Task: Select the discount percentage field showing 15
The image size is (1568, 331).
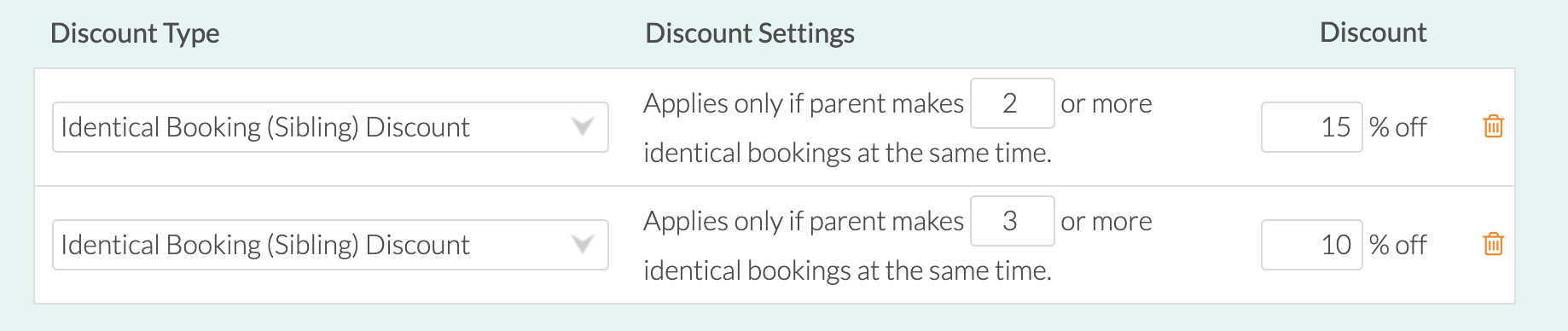Action: (x=1311, y=127)
